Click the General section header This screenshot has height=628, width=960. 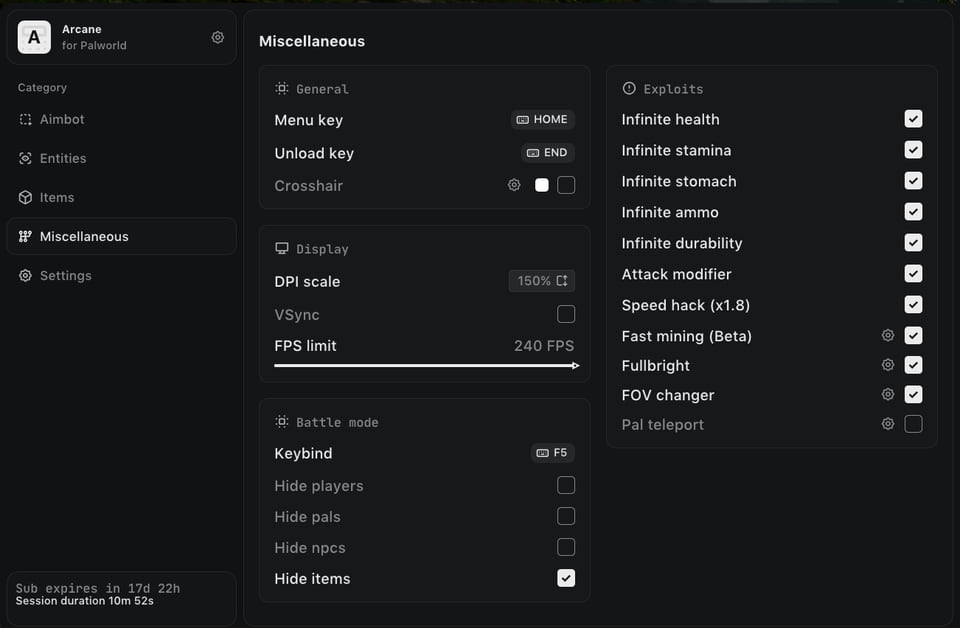[312, 89]
